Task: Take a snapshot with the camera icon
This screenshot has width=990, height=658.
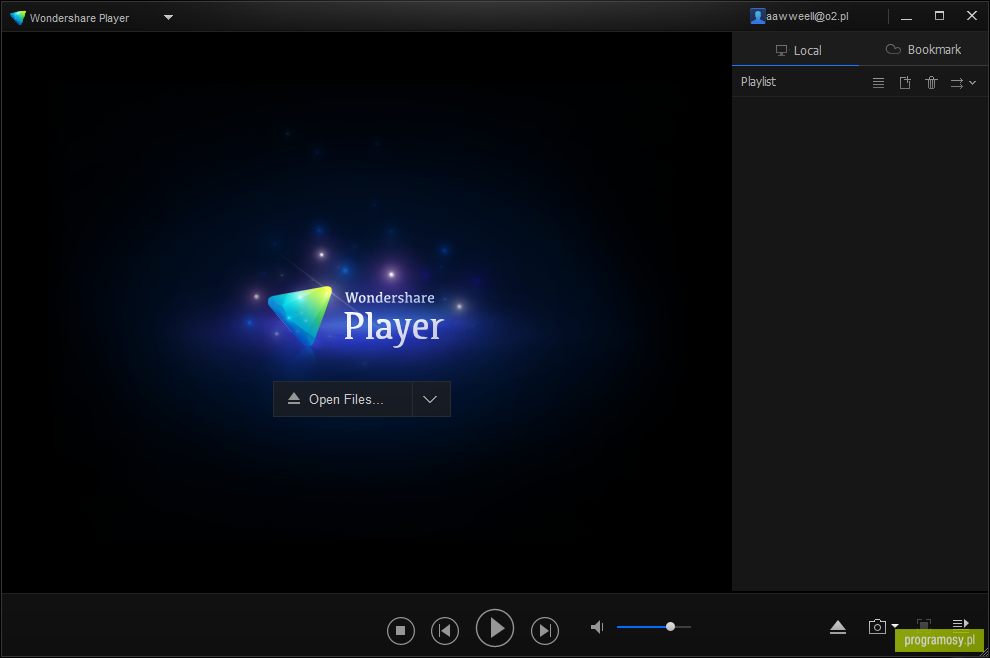Action: pyautogui.click(x=877, y=626)
